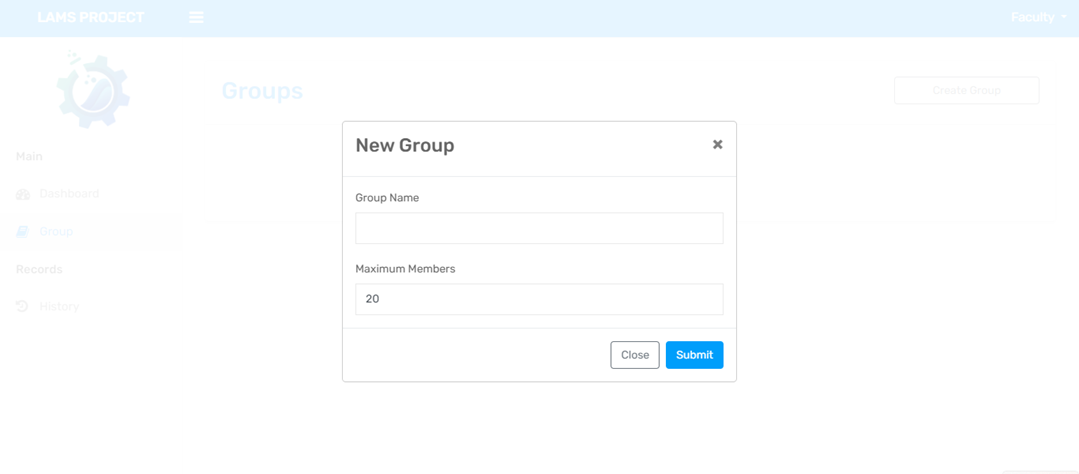Image resolution: width=1079 pixels, height=474 pixels.
Task: Click the Create Group button
Action: (x=966, y=90)
